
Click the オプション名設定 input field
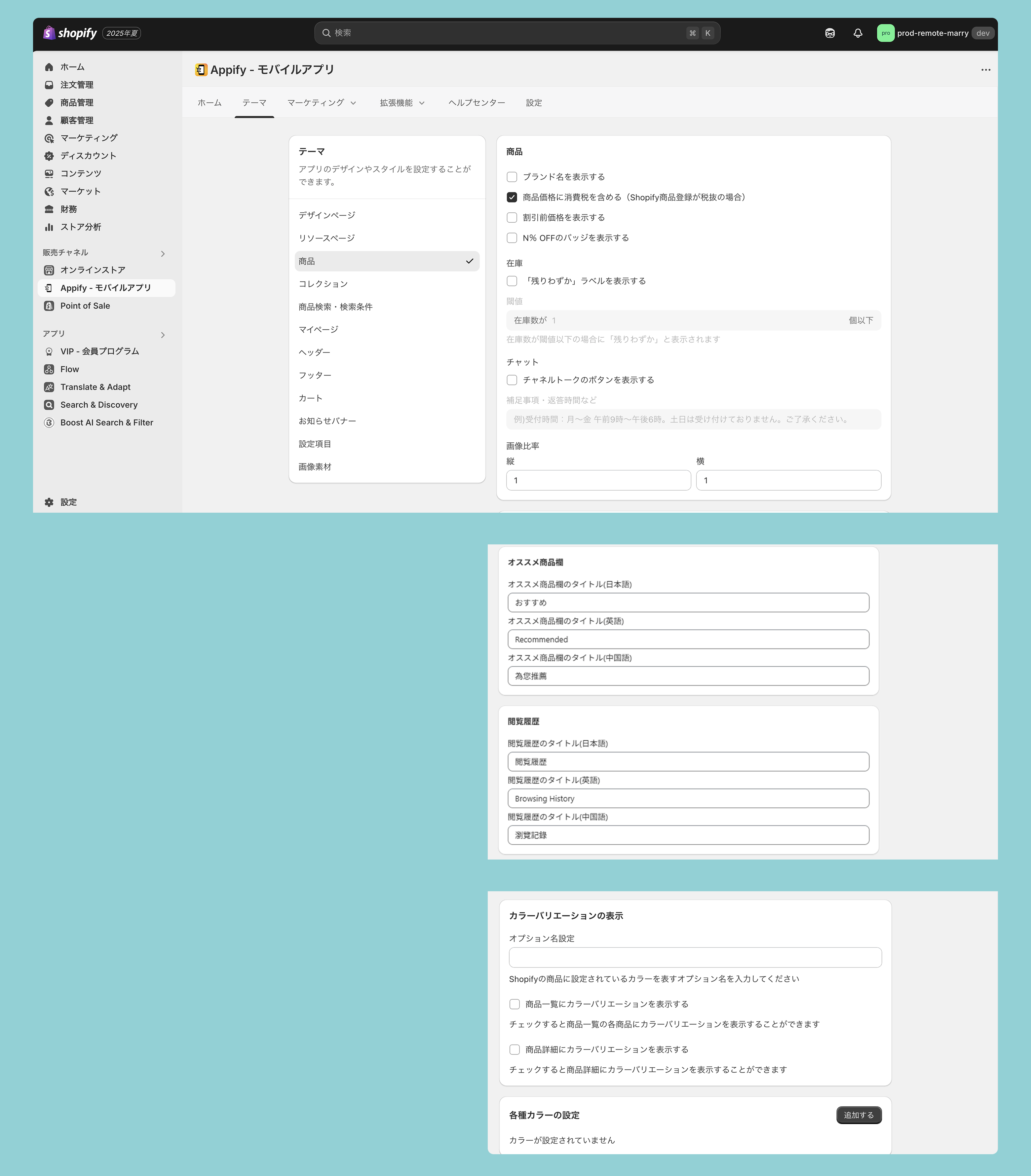694,957
